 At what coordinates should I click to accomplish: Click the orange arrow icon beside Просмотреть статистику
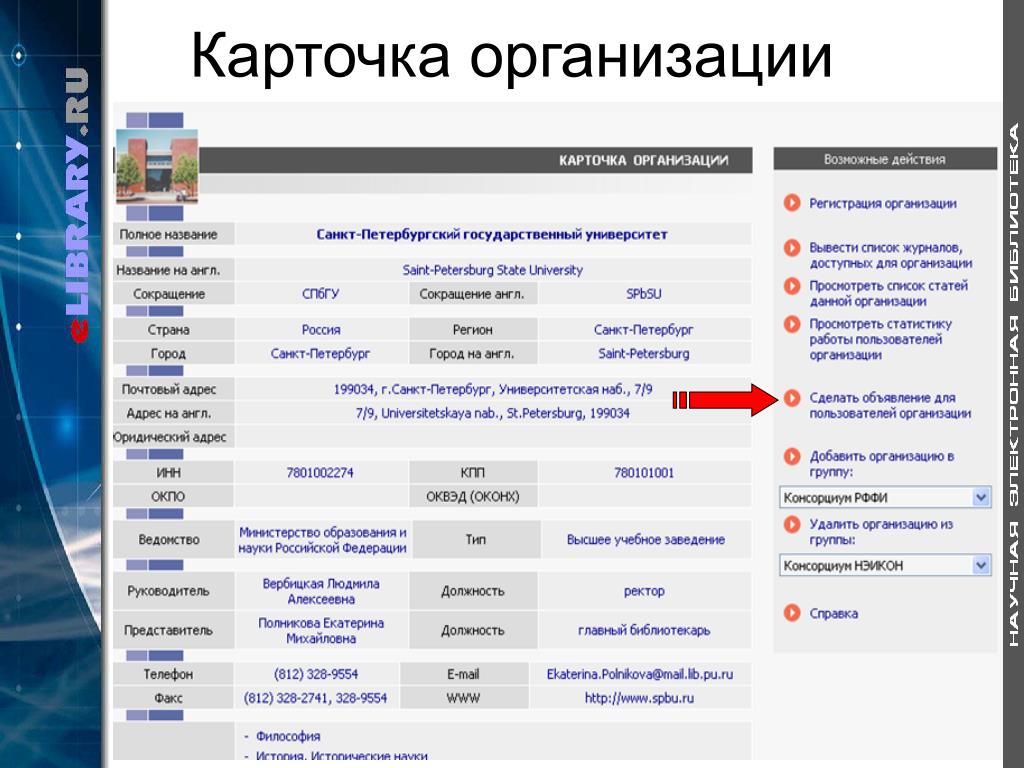coord(792,324)
